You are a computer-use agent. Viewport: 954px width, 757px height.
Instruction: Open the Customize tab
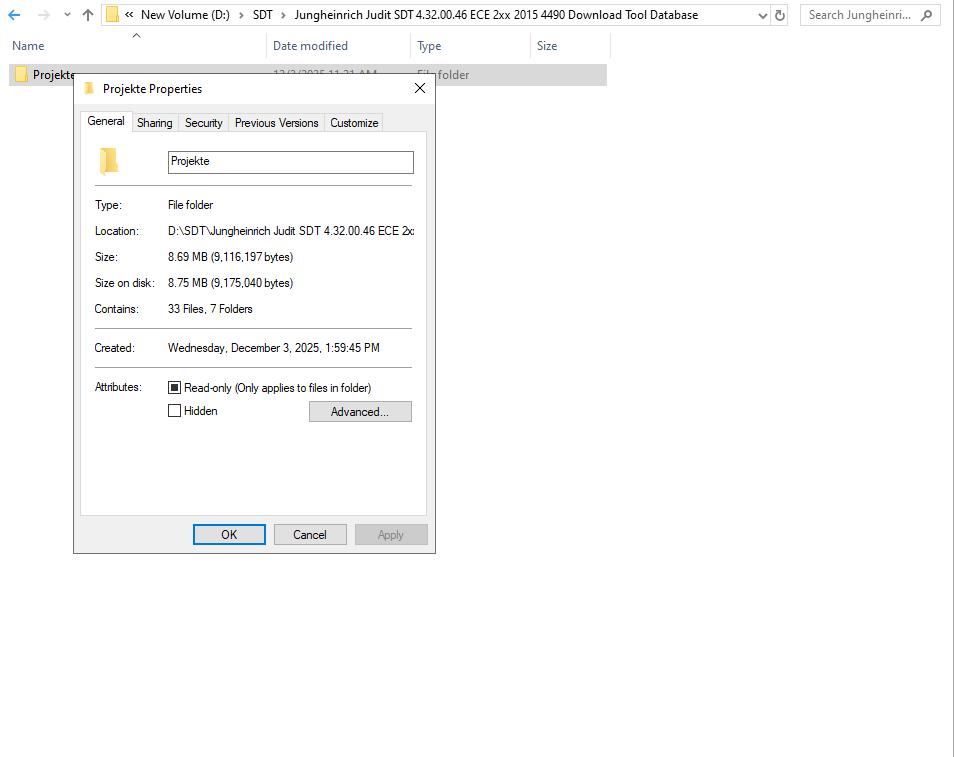pyautogui.click(x=354, y=123)
